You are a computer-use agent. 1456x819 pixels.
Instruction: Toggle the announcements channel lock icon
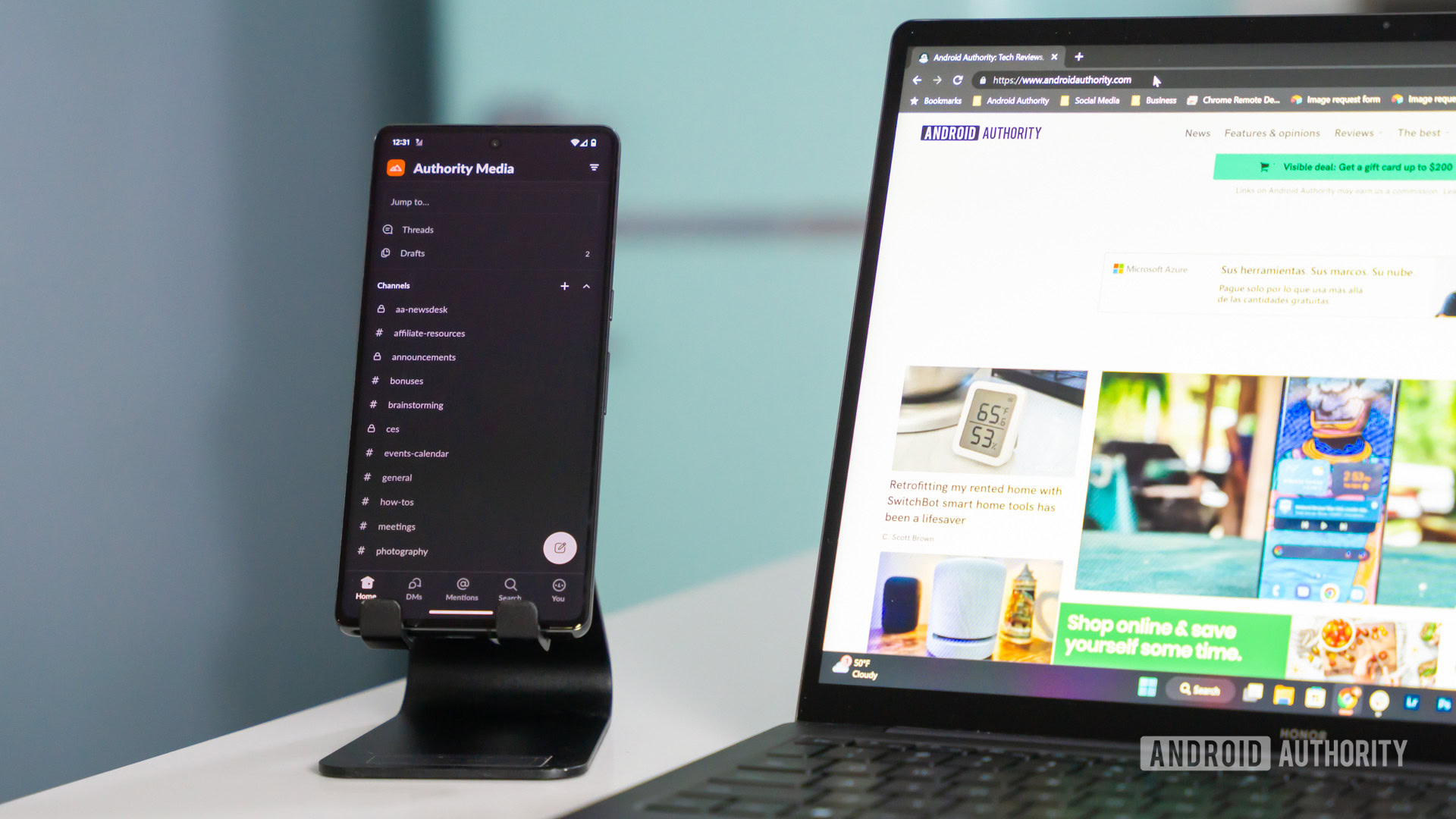[383, 356]
